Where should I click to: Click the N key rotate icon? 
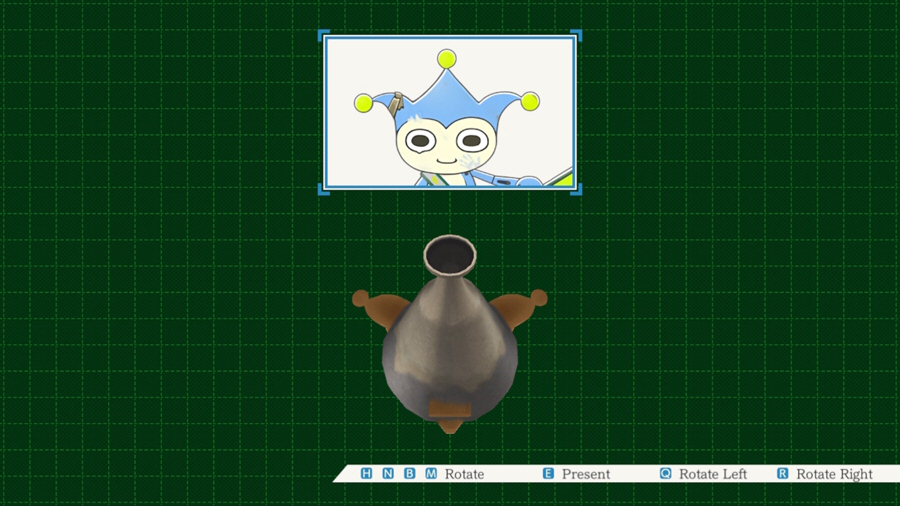click(x=388, y=473)
